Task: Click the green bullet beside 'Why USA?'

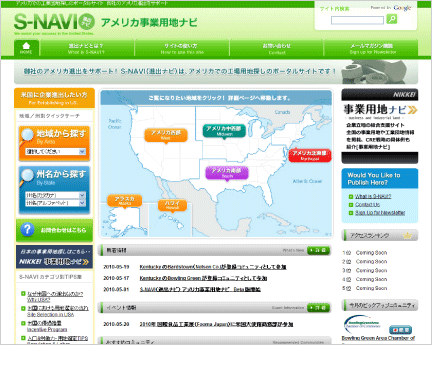Action: (x=23, y=294)
